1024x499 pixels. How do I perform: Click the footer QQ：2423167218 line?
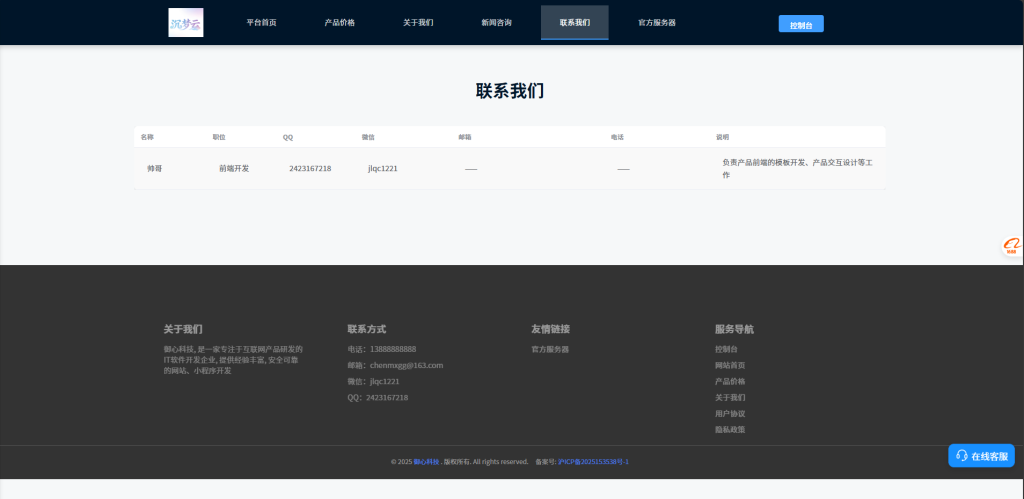coord(378,397)
